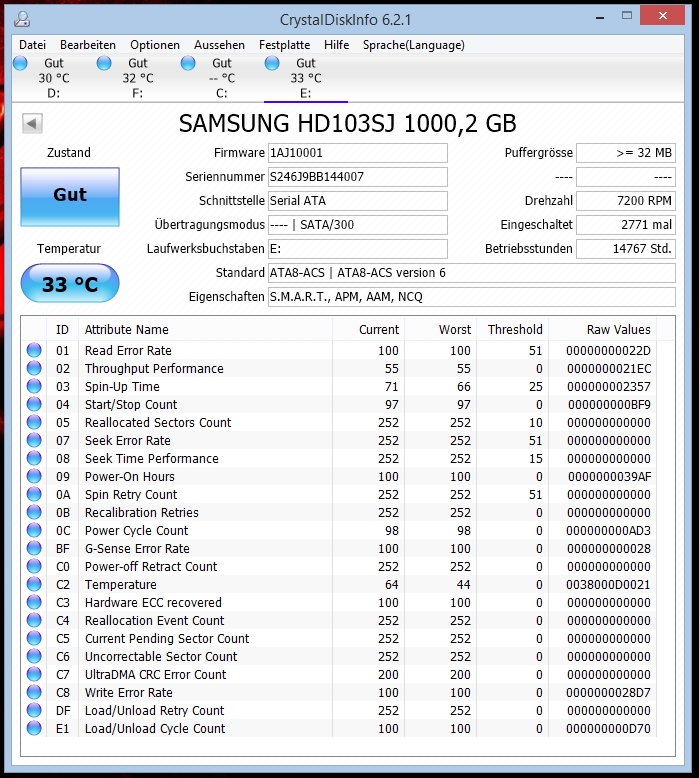
Task: Click status orb of Reallocated Sectors Count row
Action: pyautogui.click(x=34, y=422)
